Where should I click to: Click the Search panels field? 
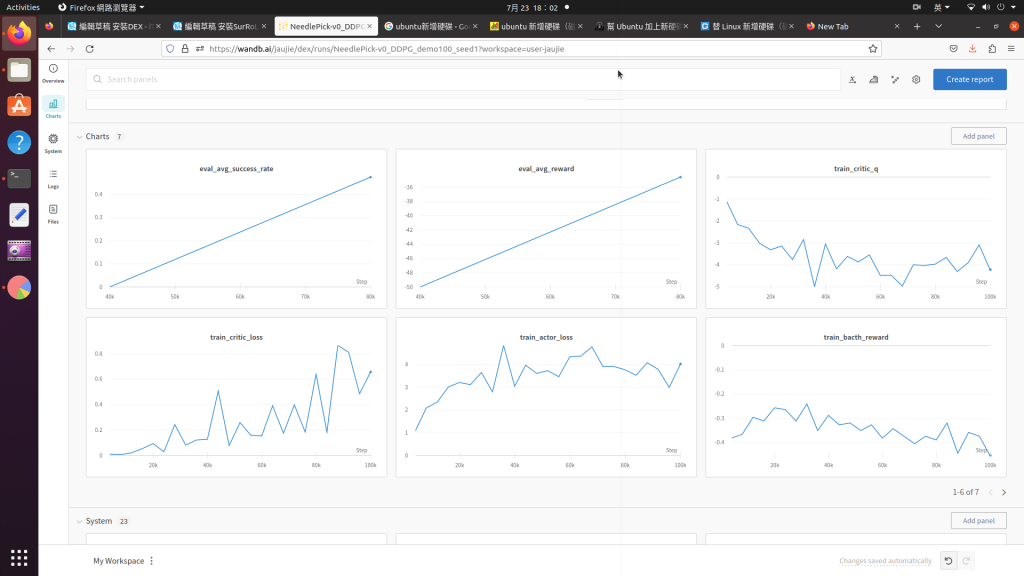463,80
